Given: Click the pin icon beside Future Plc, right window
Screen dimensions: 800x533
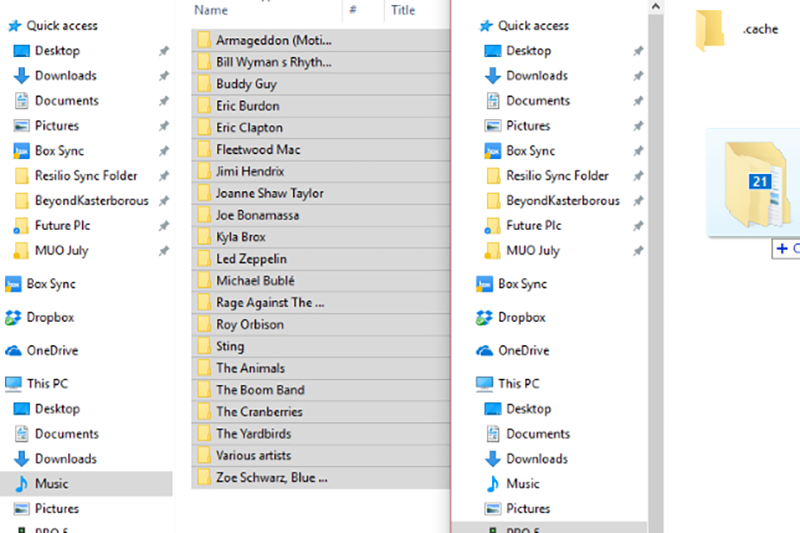Looking at the screenshot, I should 637,226.
